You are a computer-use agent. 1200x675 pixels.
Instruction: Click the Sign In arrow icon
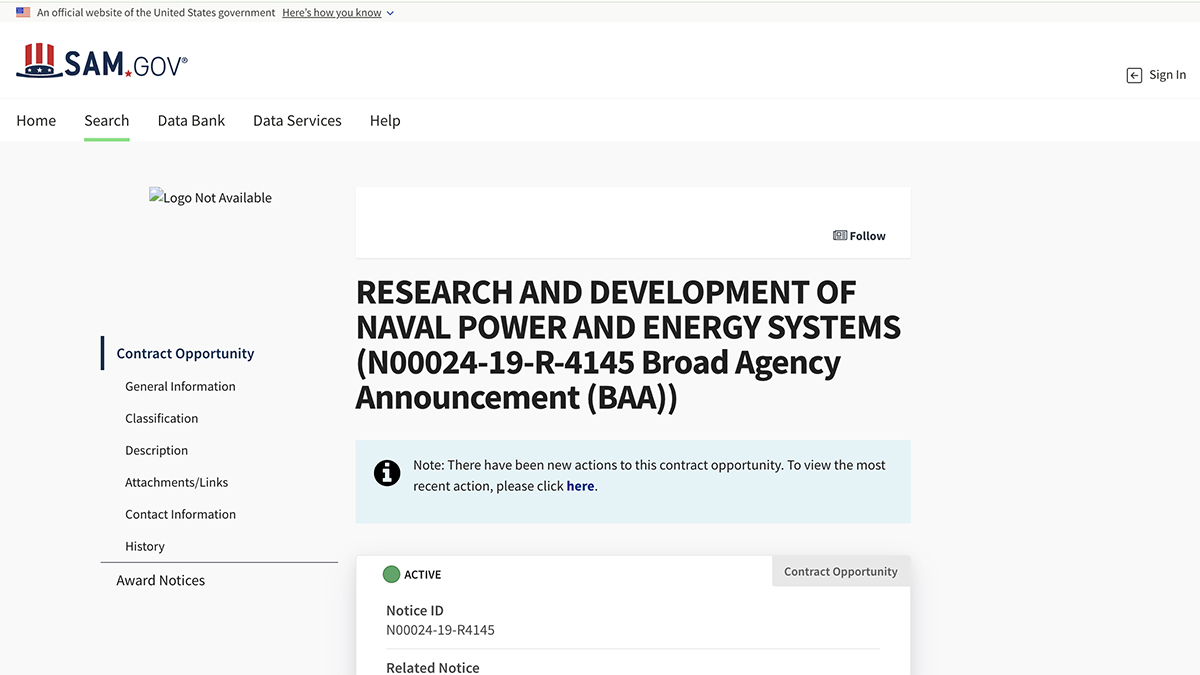point(1134,75)
